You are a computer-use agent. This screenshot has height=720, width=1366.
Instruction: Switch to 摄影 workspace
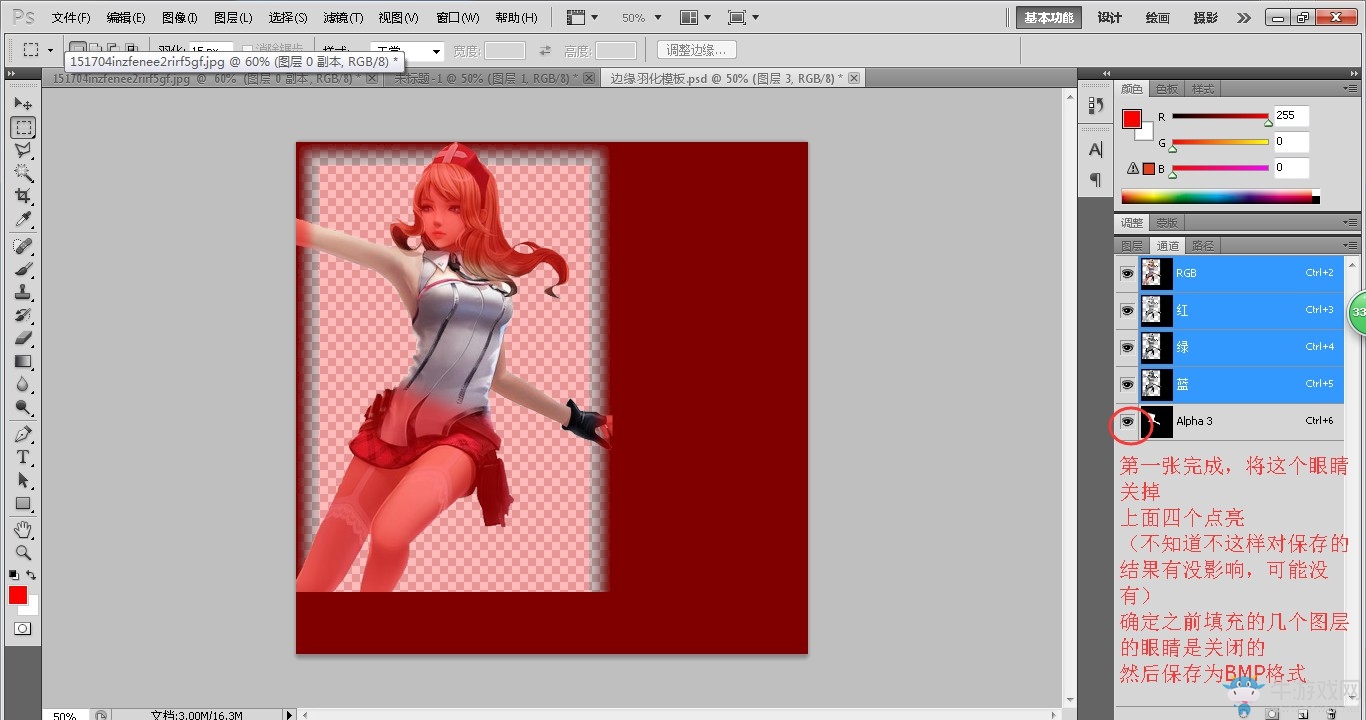click(x=1206, y=18)
